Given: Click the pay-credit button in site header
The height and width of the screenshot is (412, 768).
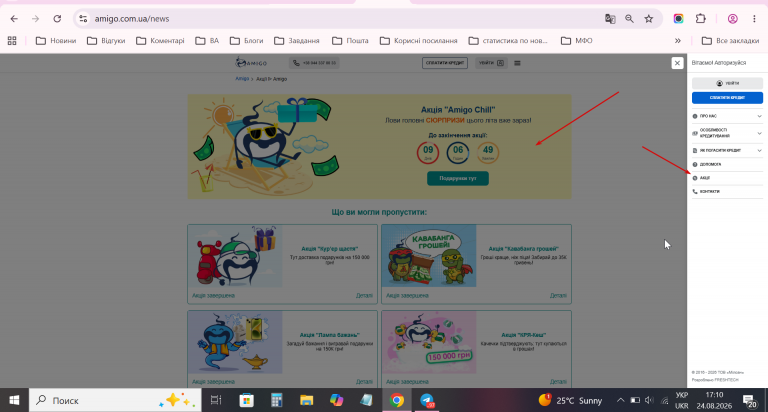Looking at the screenshot, I should coord(445,63).
